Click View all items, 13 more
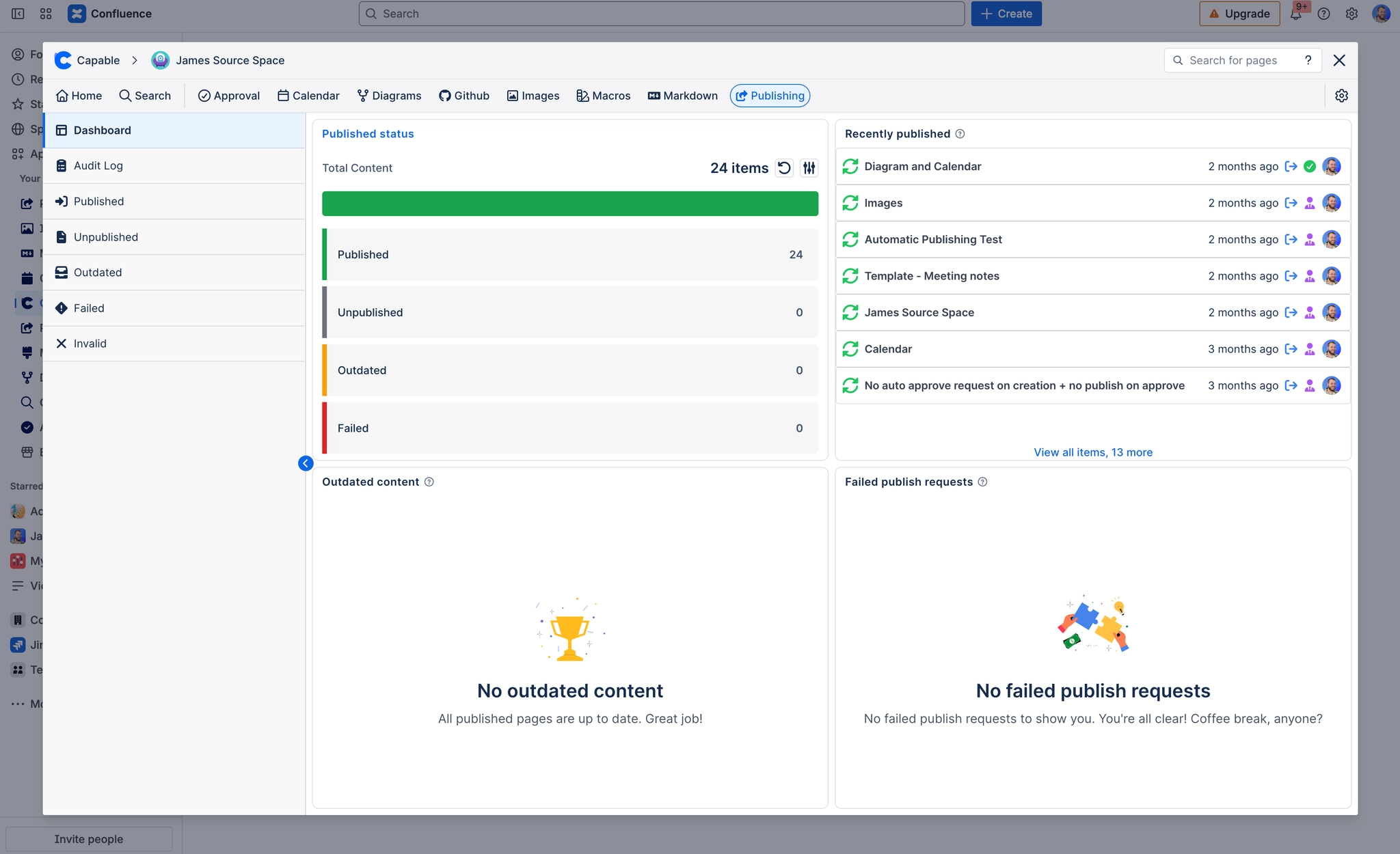1400x854 pixels. 1092,452
